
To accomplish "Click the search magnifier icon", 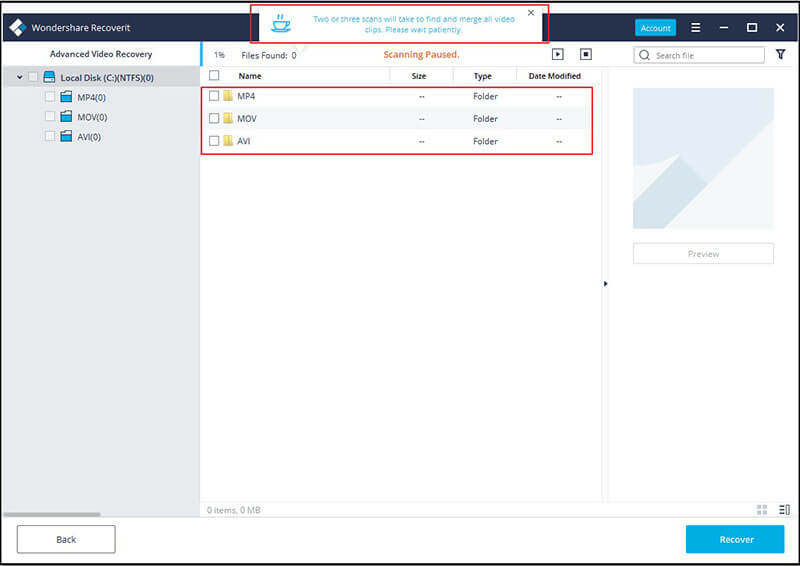I will (x=644, y=55).
